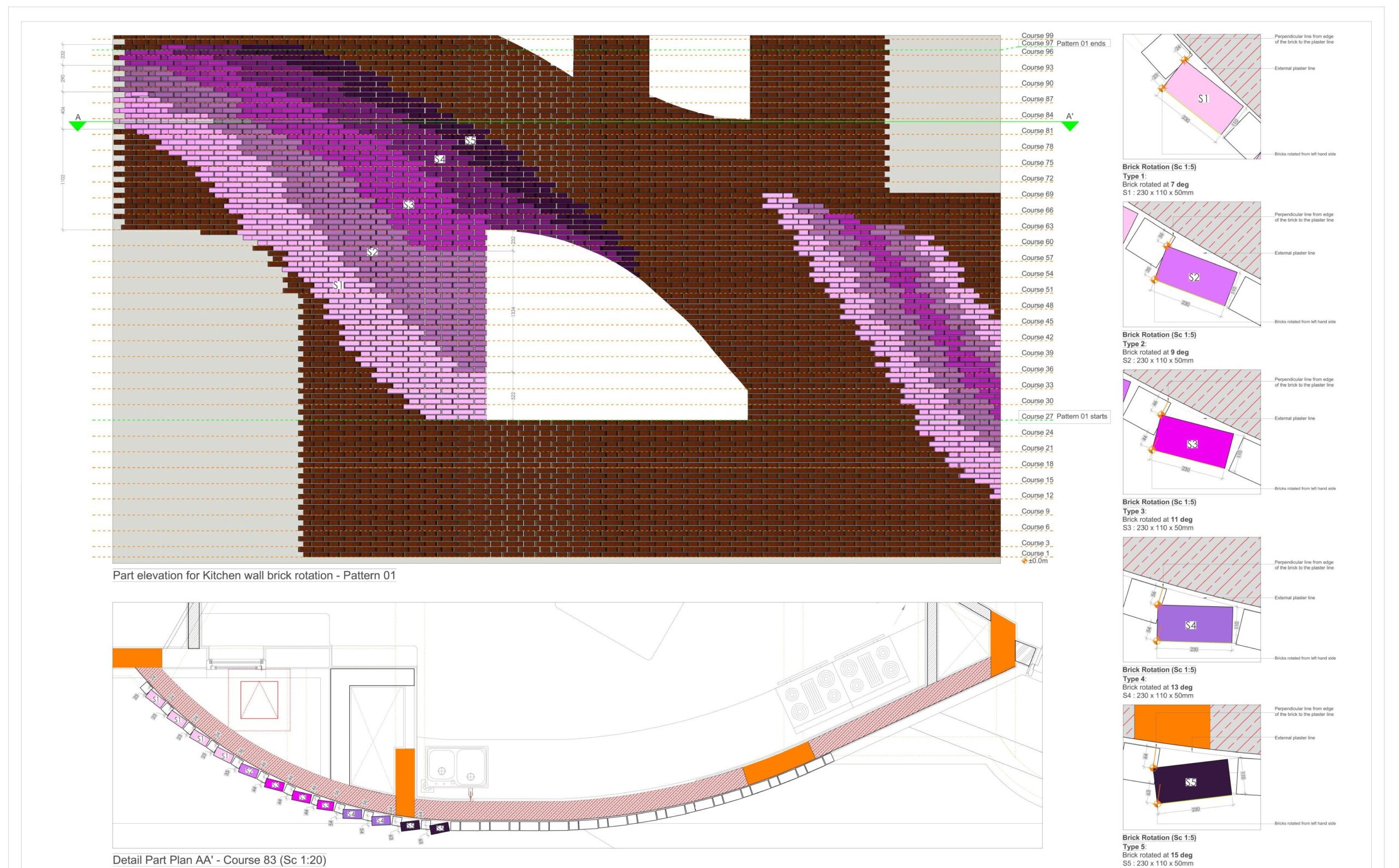Image resolution: width=1399 pixels, height=868 pixels.
Task: Click the dark purple S5 brick detail
Action: pos(1192,782)
